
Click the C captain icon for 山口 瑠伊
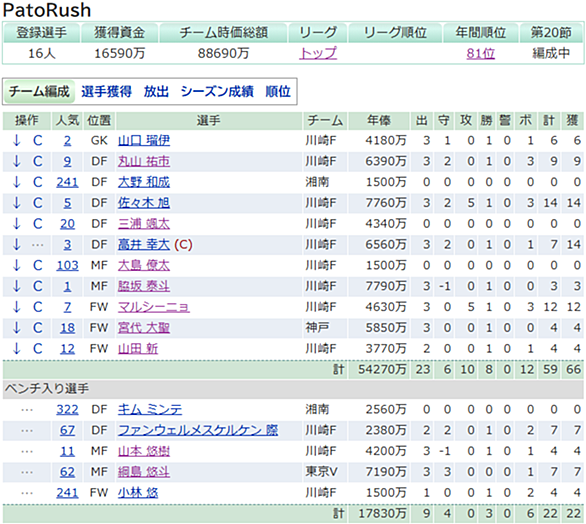tap(38, 141)
